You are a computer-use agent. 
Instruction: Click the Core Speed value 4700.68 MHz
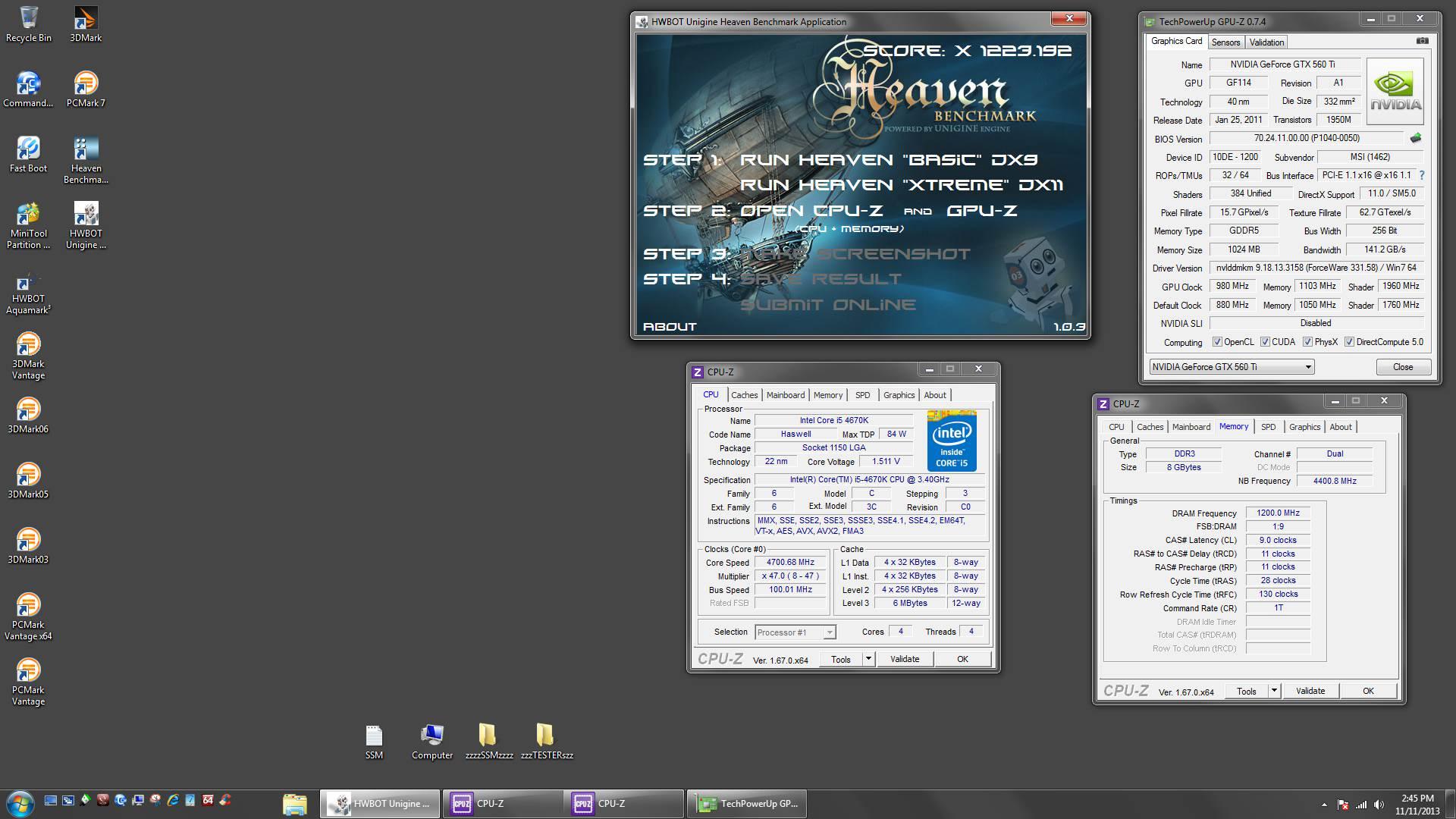(790, 563)
